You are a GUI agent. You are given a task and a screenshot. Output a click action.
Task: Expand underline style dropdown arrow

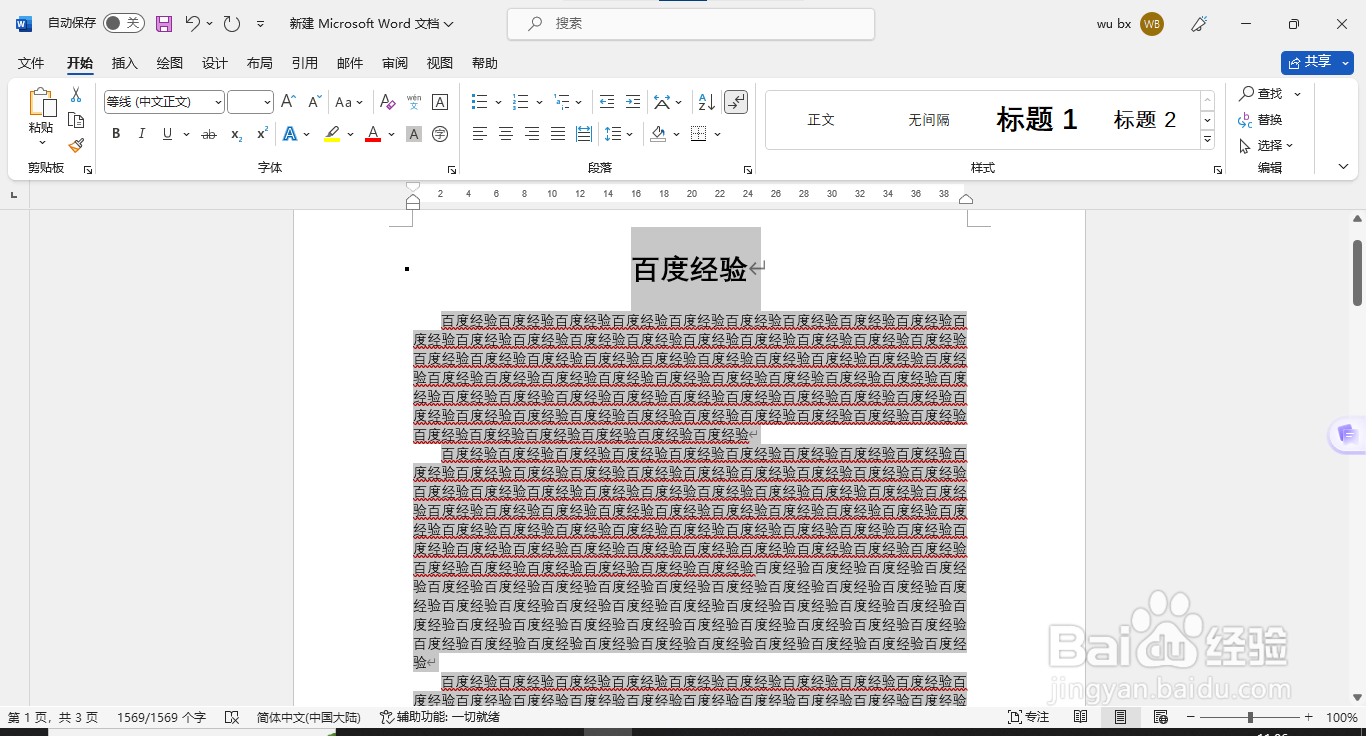coord(185,134)
